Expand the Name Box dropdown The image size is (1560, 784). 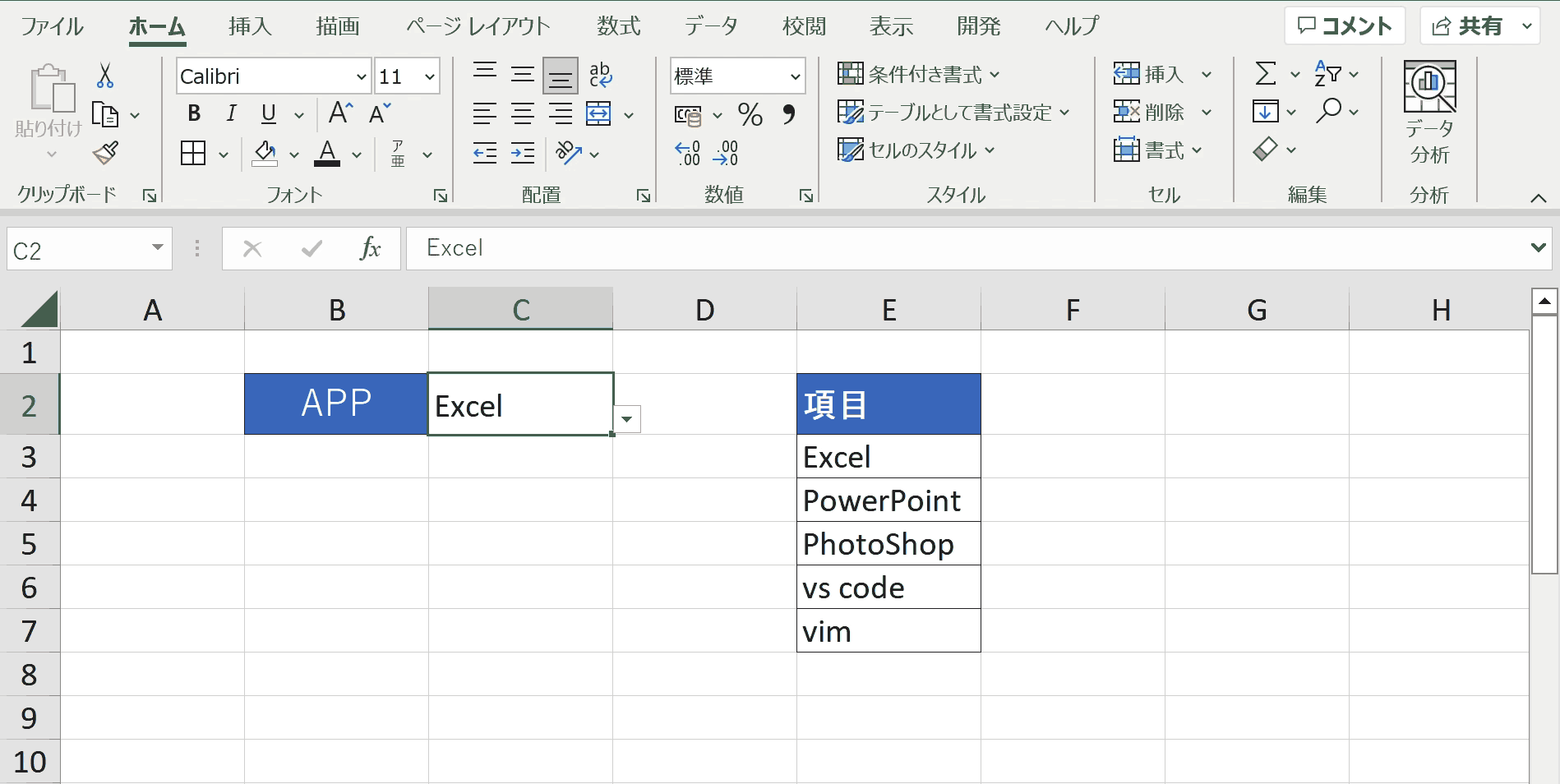(x=157, y=247)
